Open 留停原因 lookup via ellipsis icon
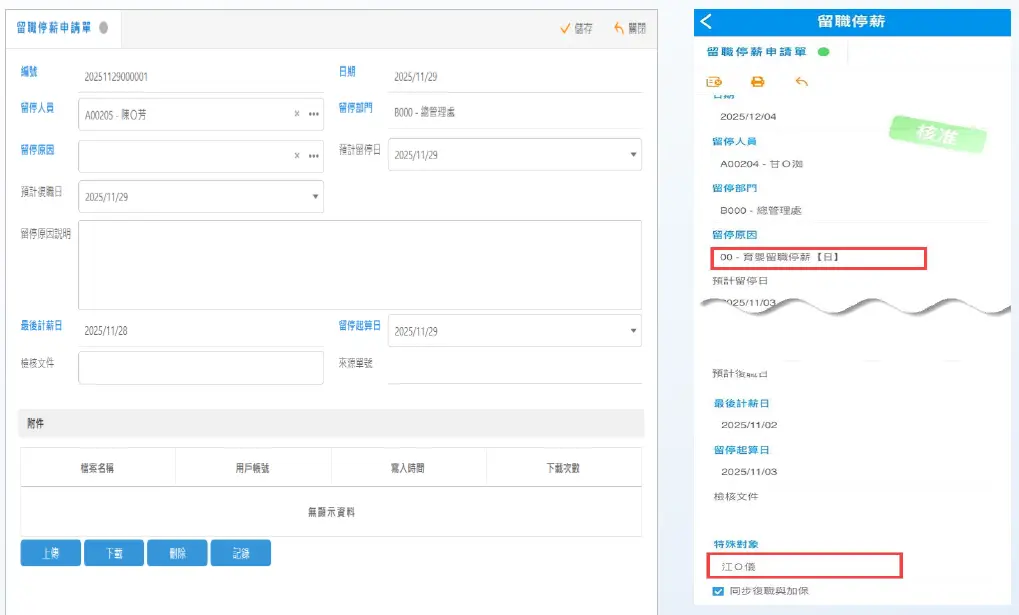This screenshot has width=1019, height=615. pyautogui.click(x=314, y=156)
